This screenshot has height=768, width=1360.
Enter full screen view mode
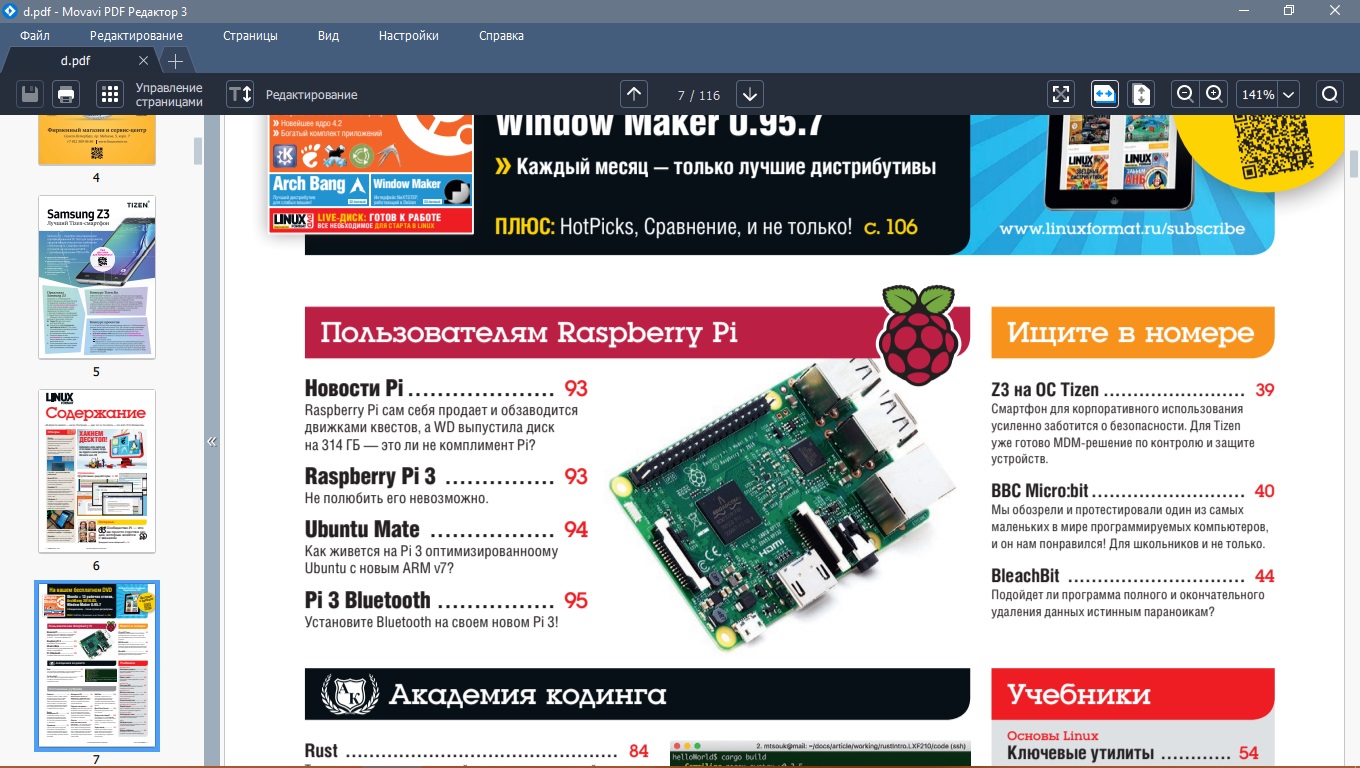pos(1061,94)
